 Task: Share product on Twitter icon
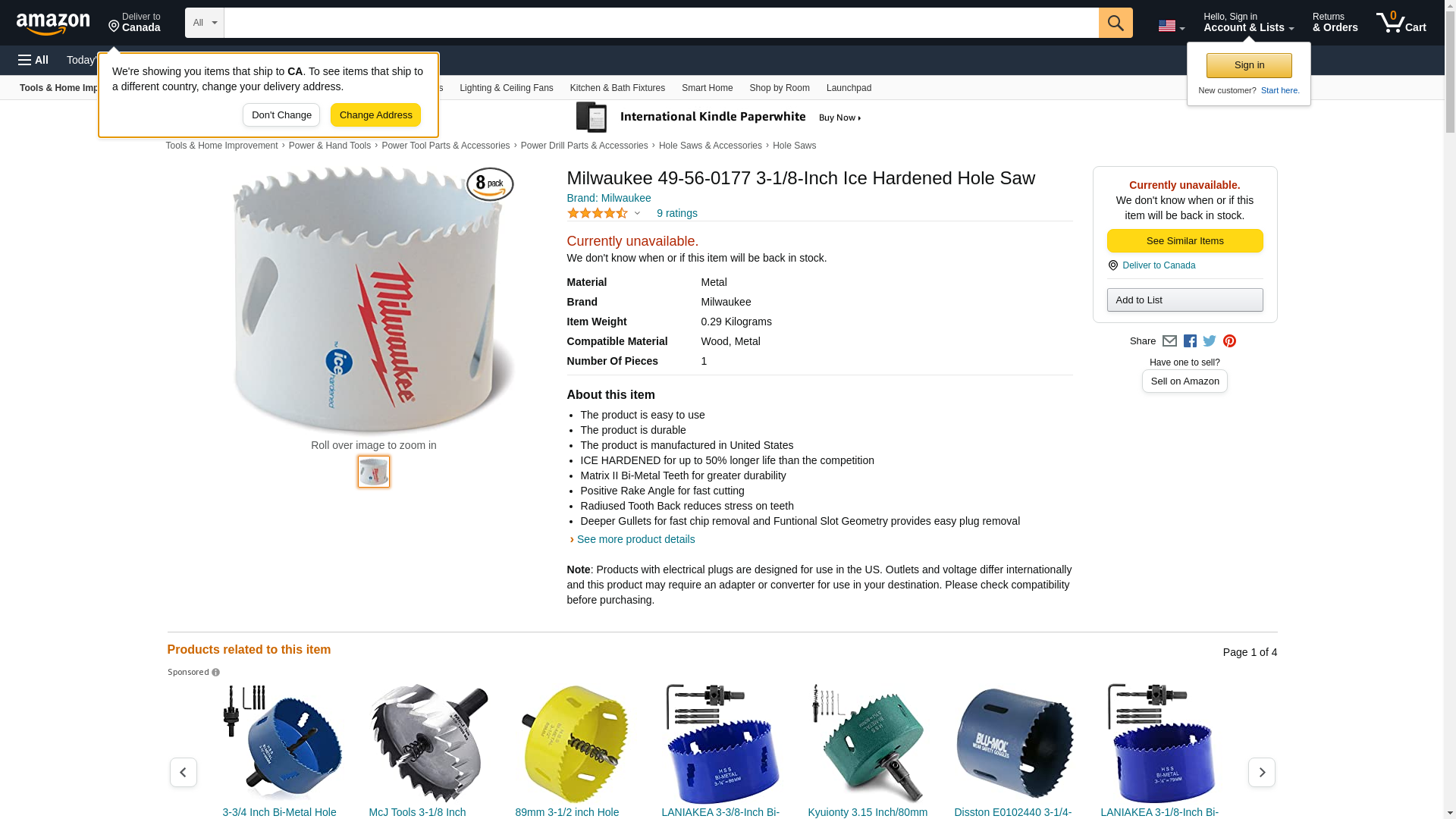pos(1210,341)
